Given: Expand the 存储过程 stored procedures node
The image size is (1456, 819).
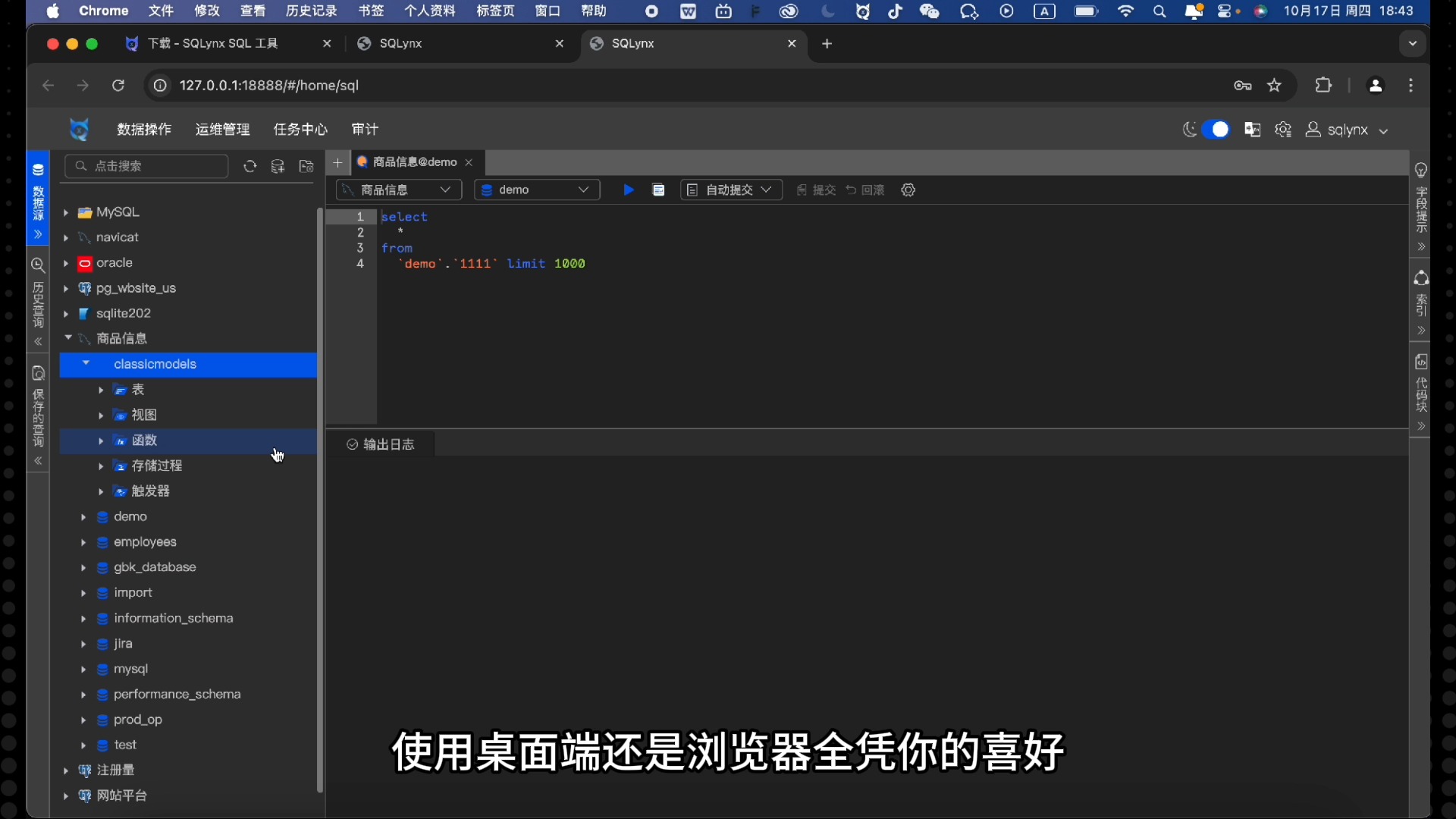Looking at the screenshot, I should (100, 465).
